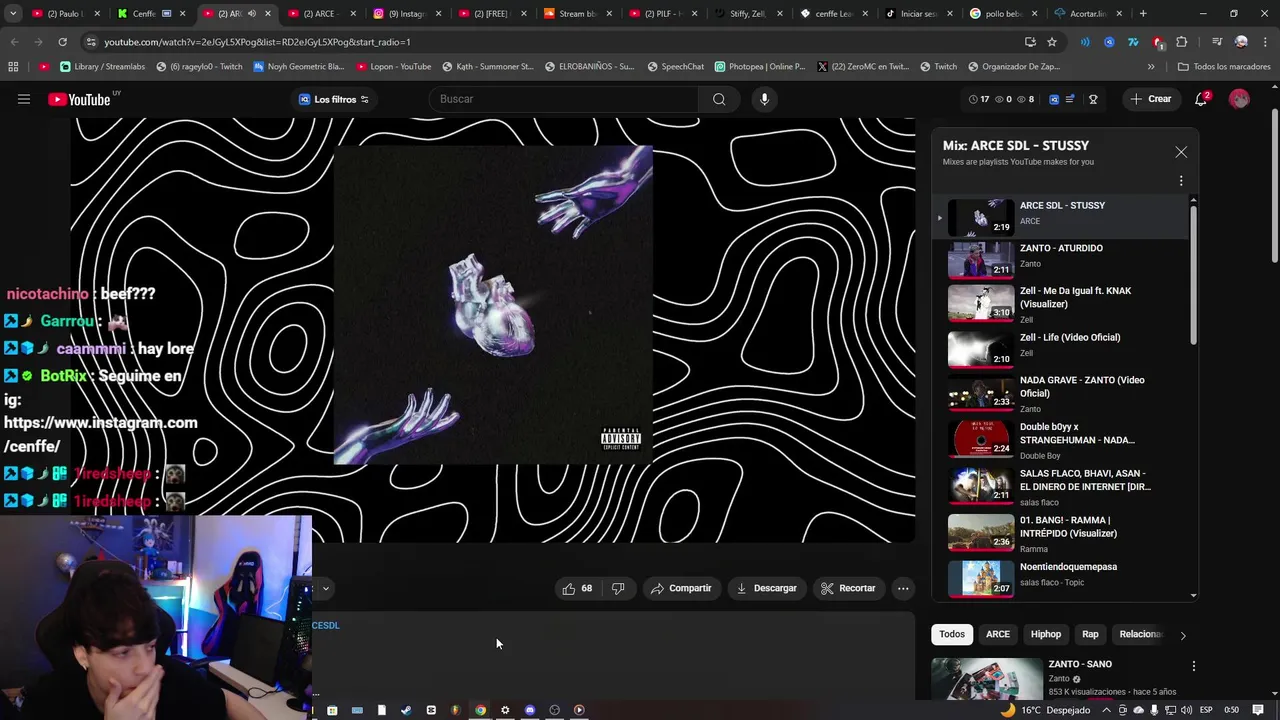1280x720 pixels.
Task: Open Todos los marcadores folder
Action: (1223, 67)
